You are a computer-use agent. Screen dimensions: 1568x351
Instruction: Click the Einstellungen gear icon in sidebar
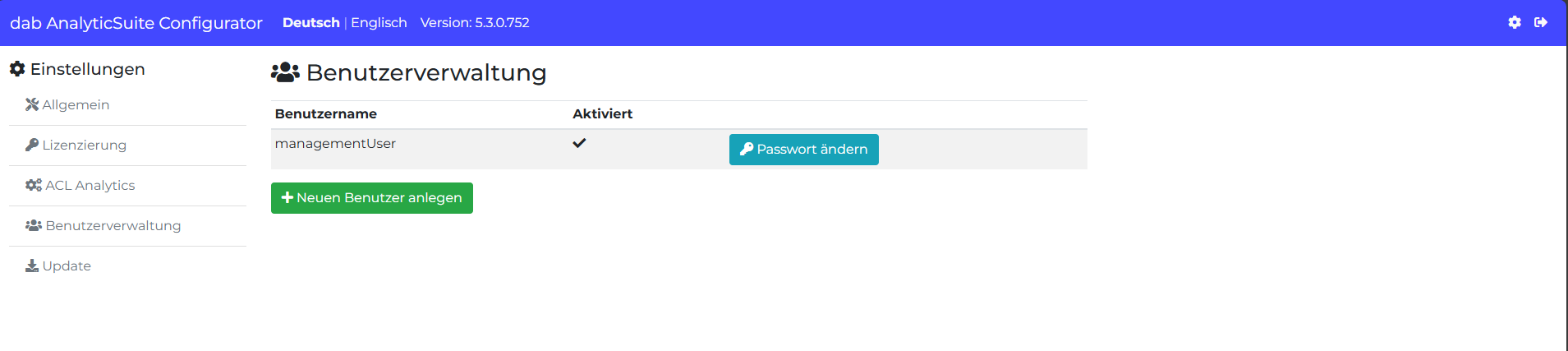coord(17,69)
